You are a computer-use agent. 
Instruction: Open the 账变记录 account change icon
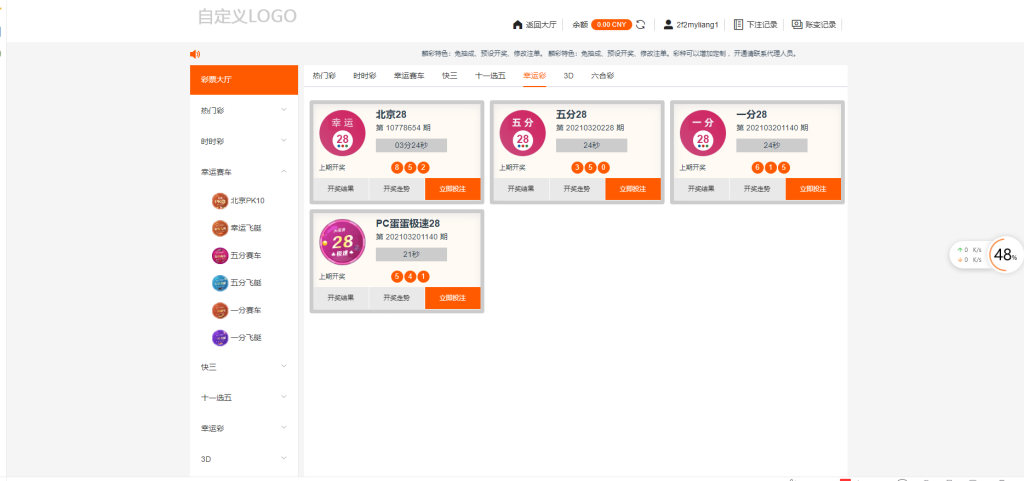pos(797,24)
